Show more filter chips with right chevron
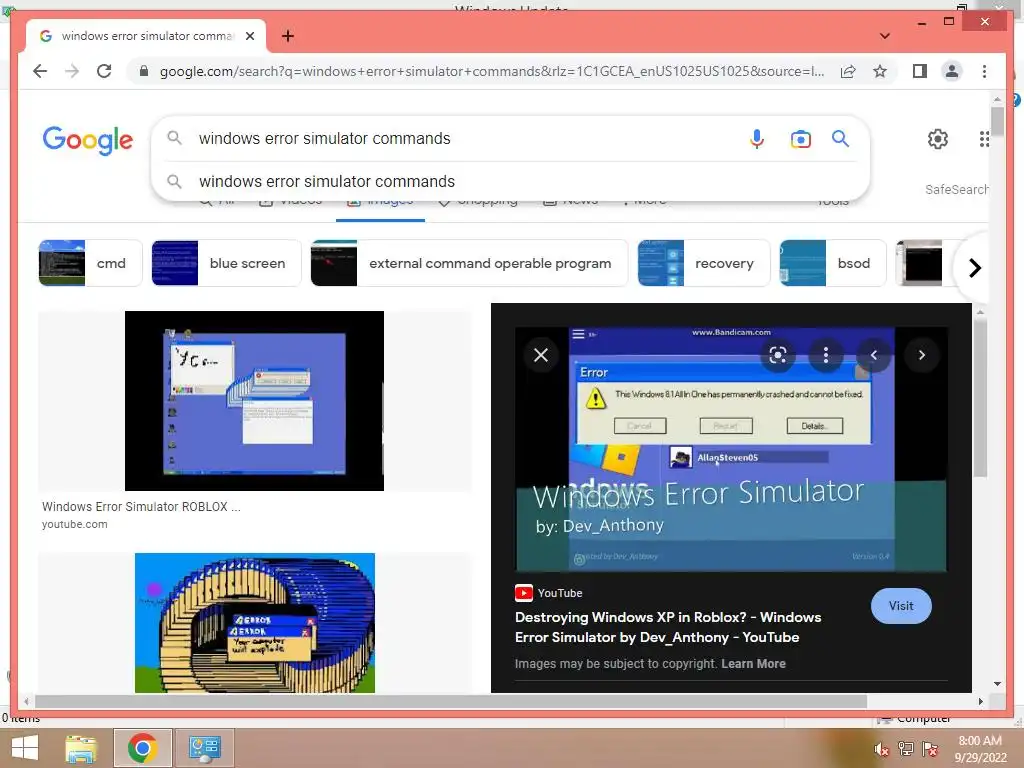 (974, 268)
